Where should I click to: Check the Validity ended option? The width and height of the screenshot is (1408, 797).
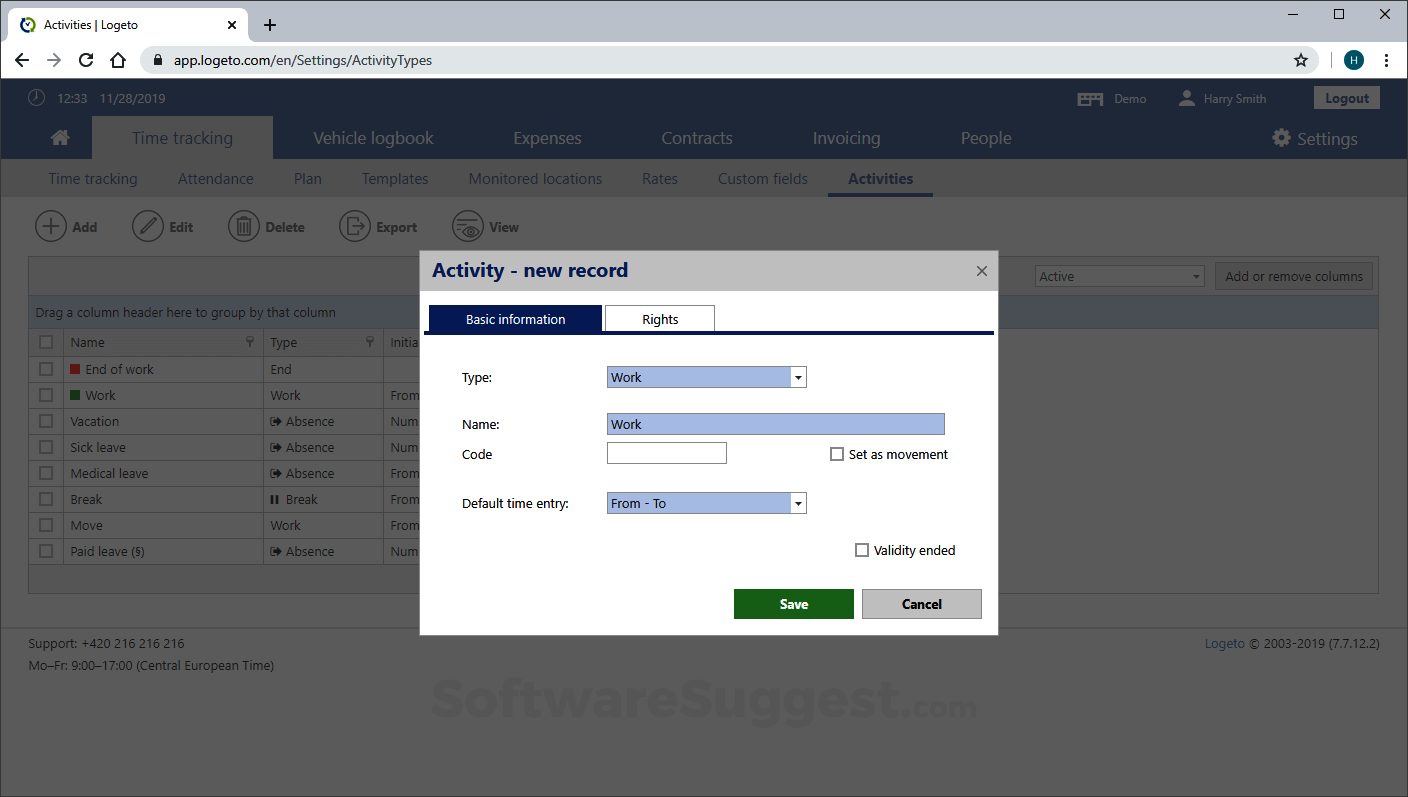(x=862, y=549)
